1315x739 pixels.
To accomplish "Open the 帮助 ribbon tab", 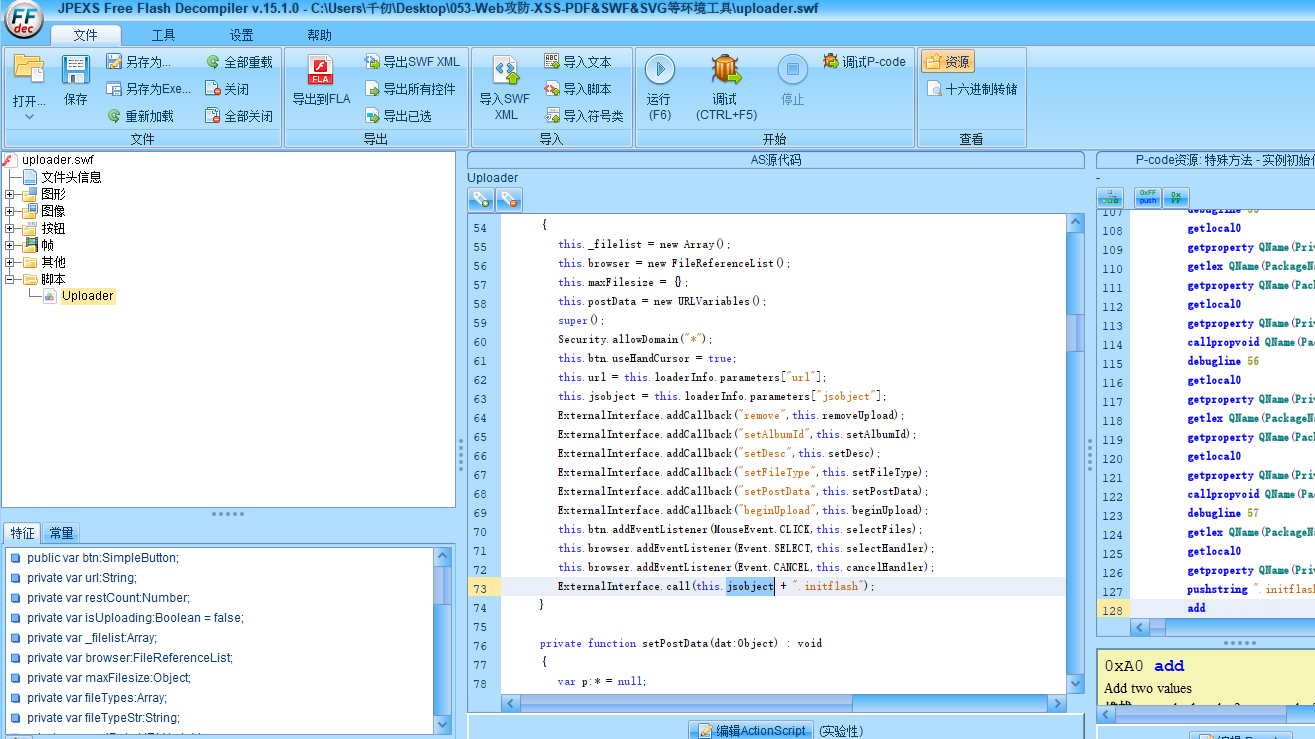I will [319, 35].
